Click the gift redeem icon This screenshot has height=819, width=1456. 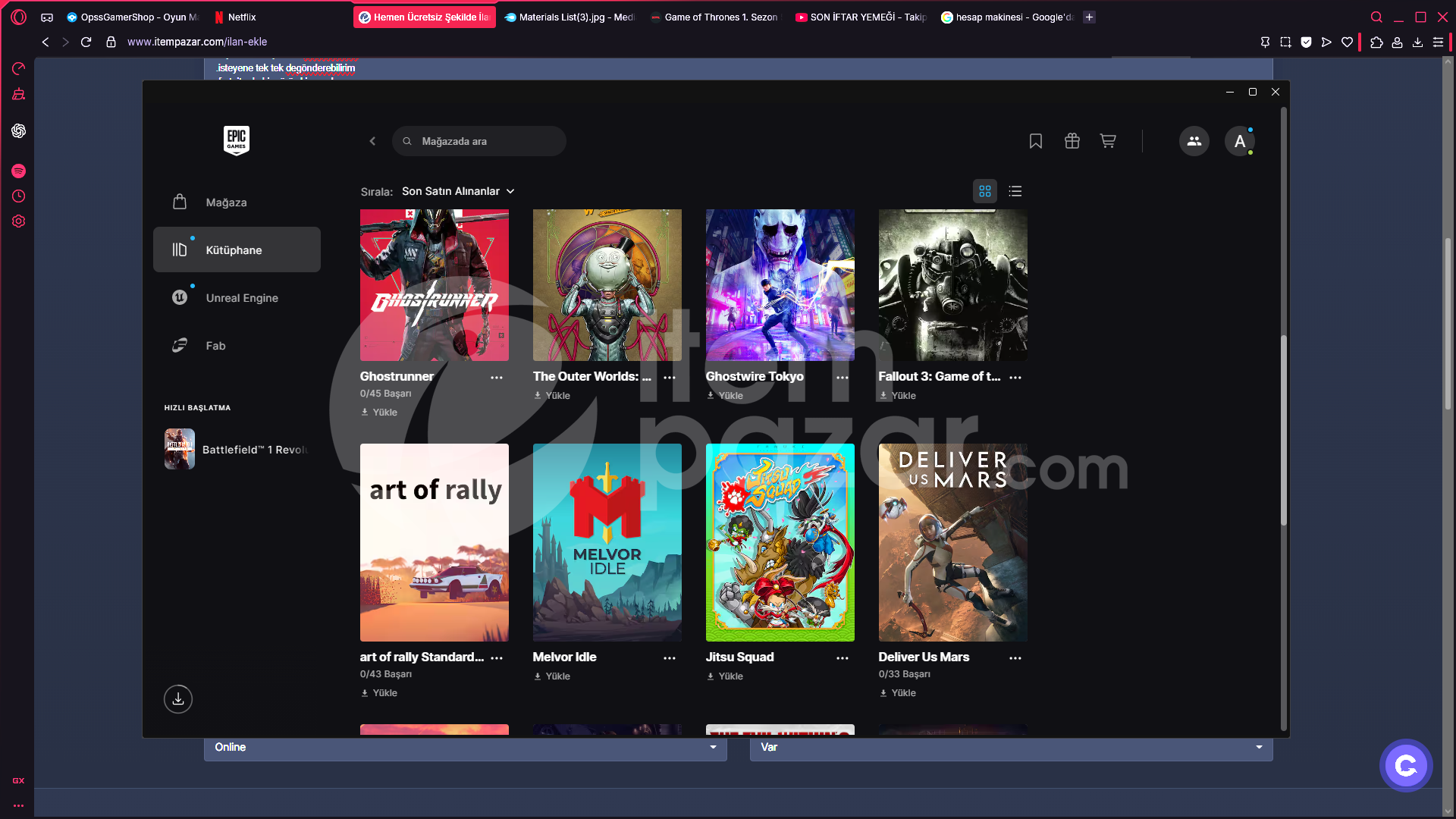[x=1072, y=141]
